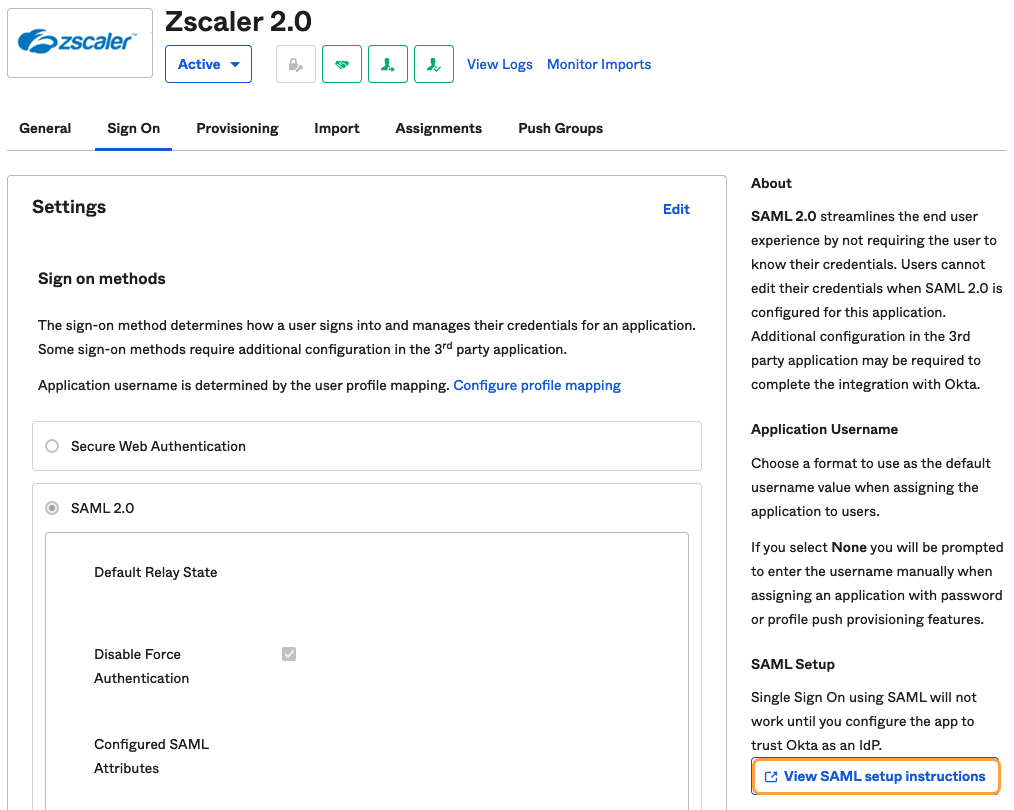Switch to the General tab
Screen dimensions: 1014x810
(x=45, y=128)
